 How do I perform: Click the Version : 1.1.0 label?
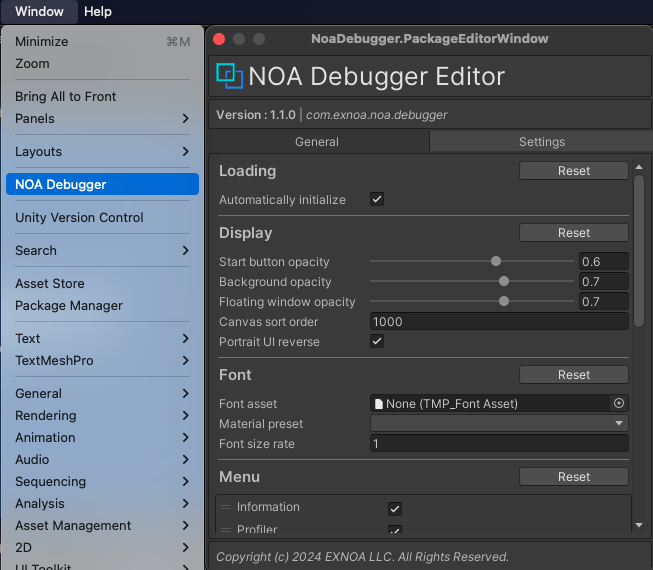pos(256,115)
